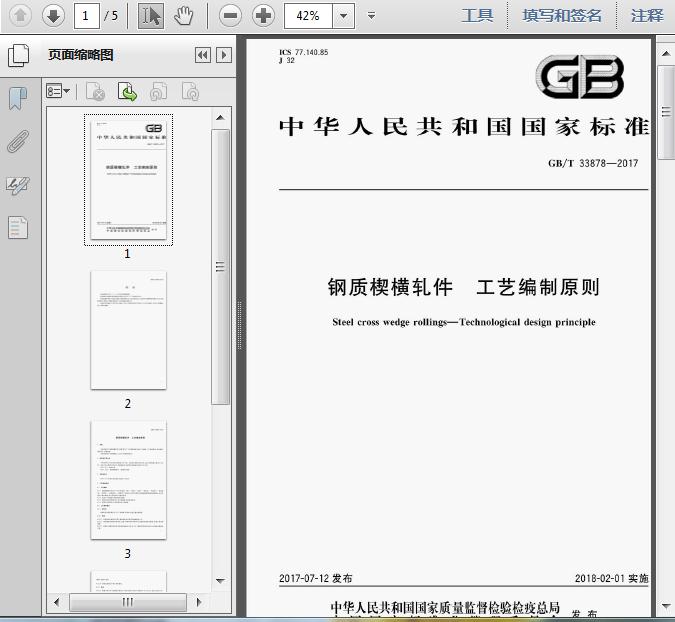Expand the navigation pane with right arrow
Screen dimensions: 675x622
(x=224, y=55)
